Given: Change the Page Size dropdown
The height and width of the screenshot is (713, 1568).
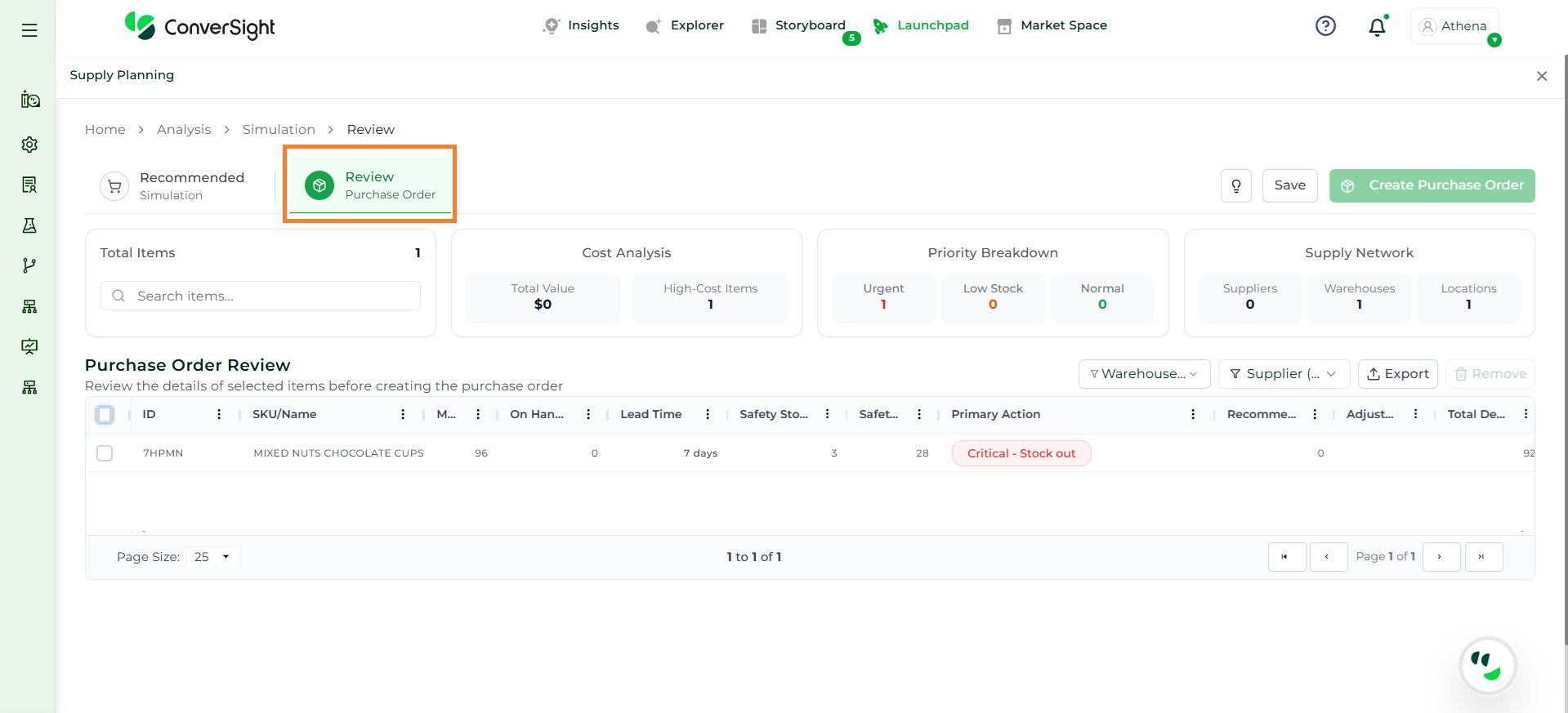Looking at the screenshot, I should coord(212,557).
